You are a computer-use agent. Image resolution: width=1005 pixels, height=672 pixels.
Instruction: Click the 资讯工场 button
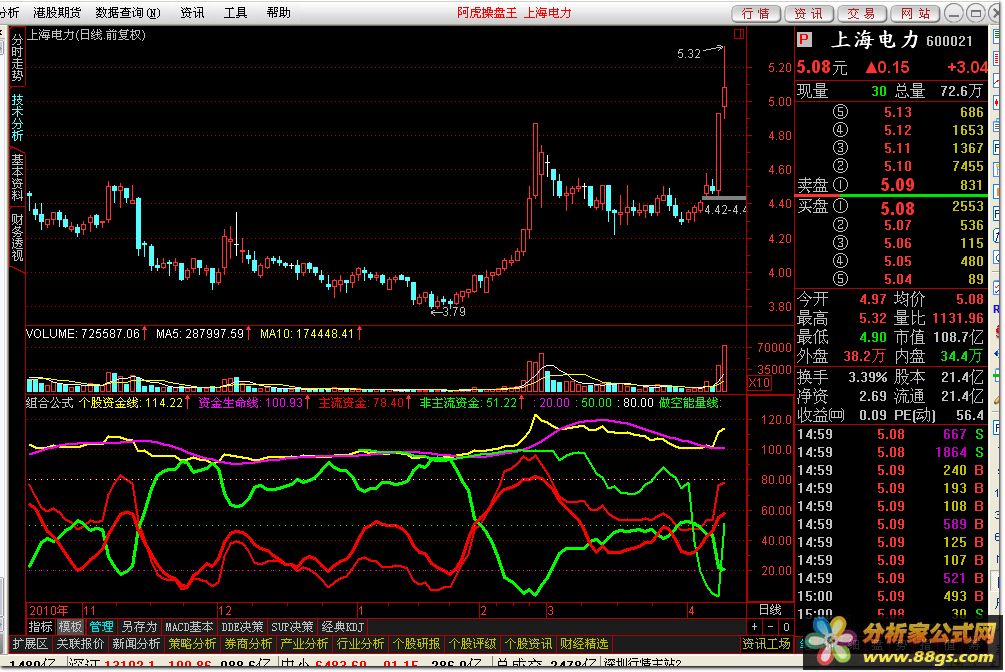pyautogui.click(x=767, y=644)
